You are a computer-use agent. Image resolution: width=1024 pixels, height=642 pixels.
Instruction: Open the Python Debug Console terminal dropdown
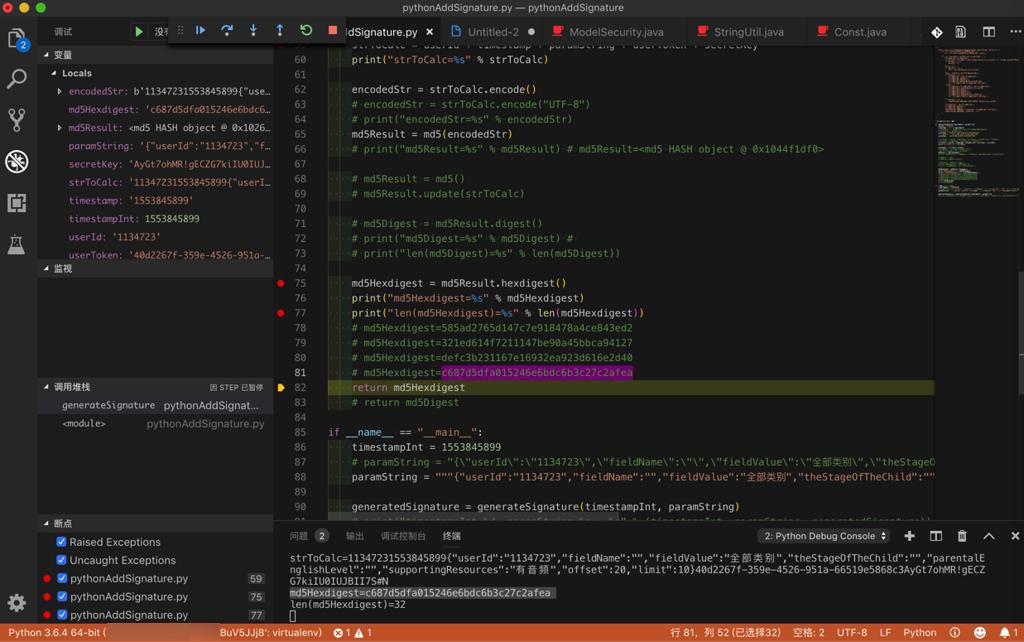825,536
